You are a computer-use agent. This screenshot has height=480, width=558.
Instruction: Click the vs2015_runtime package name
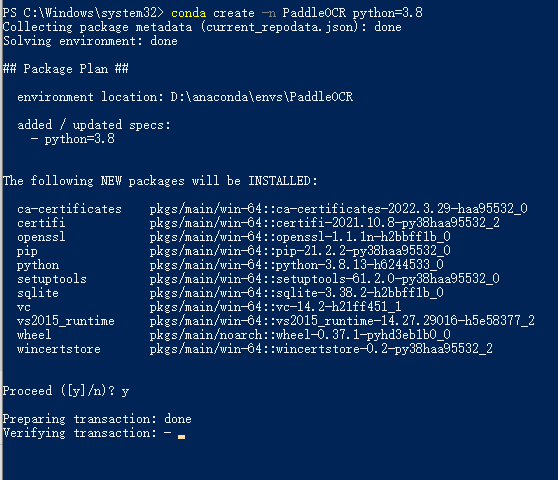66,321
